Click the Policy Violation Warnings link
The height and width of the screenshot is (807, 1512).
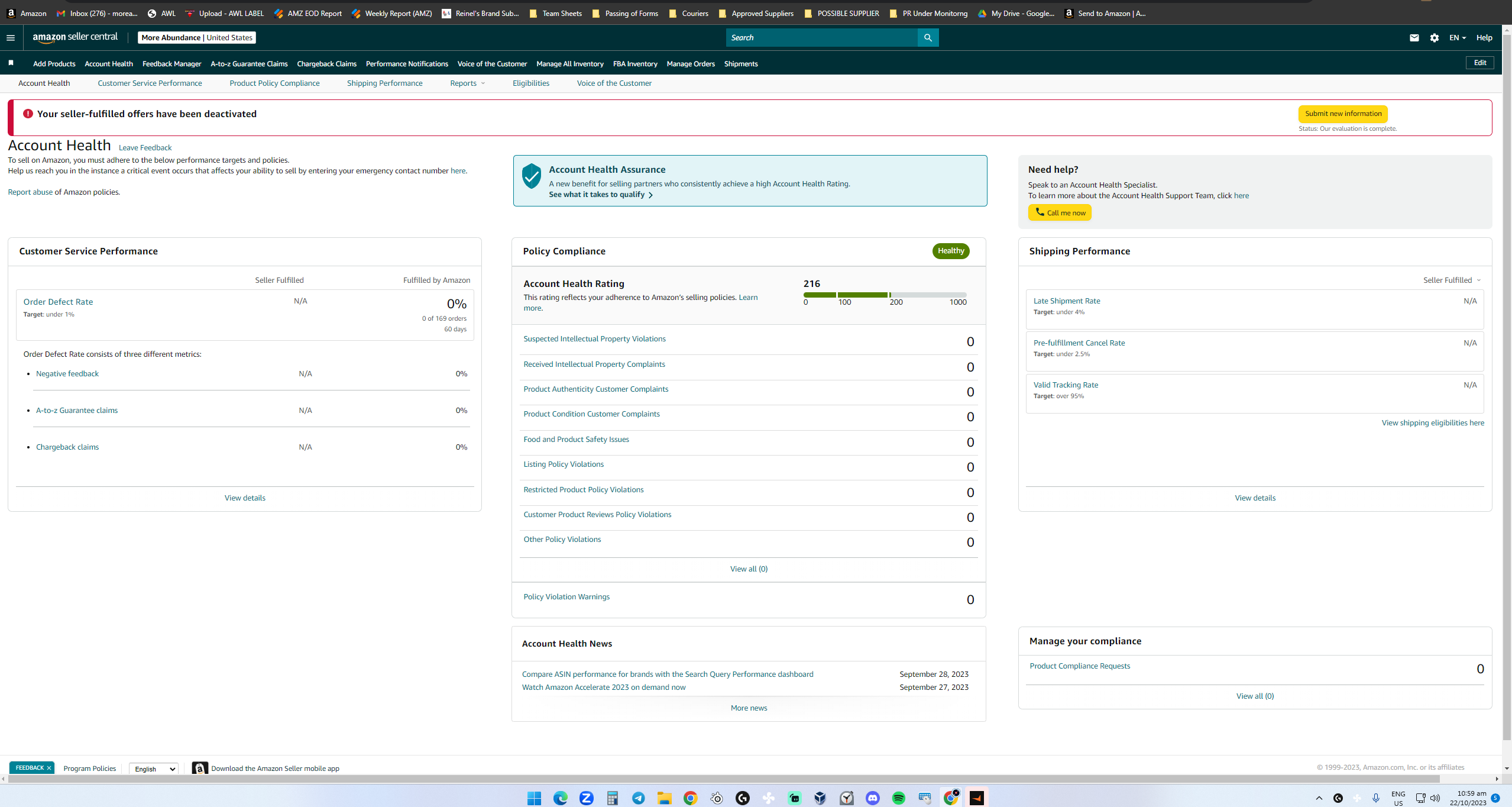click(x=566, y=596)
